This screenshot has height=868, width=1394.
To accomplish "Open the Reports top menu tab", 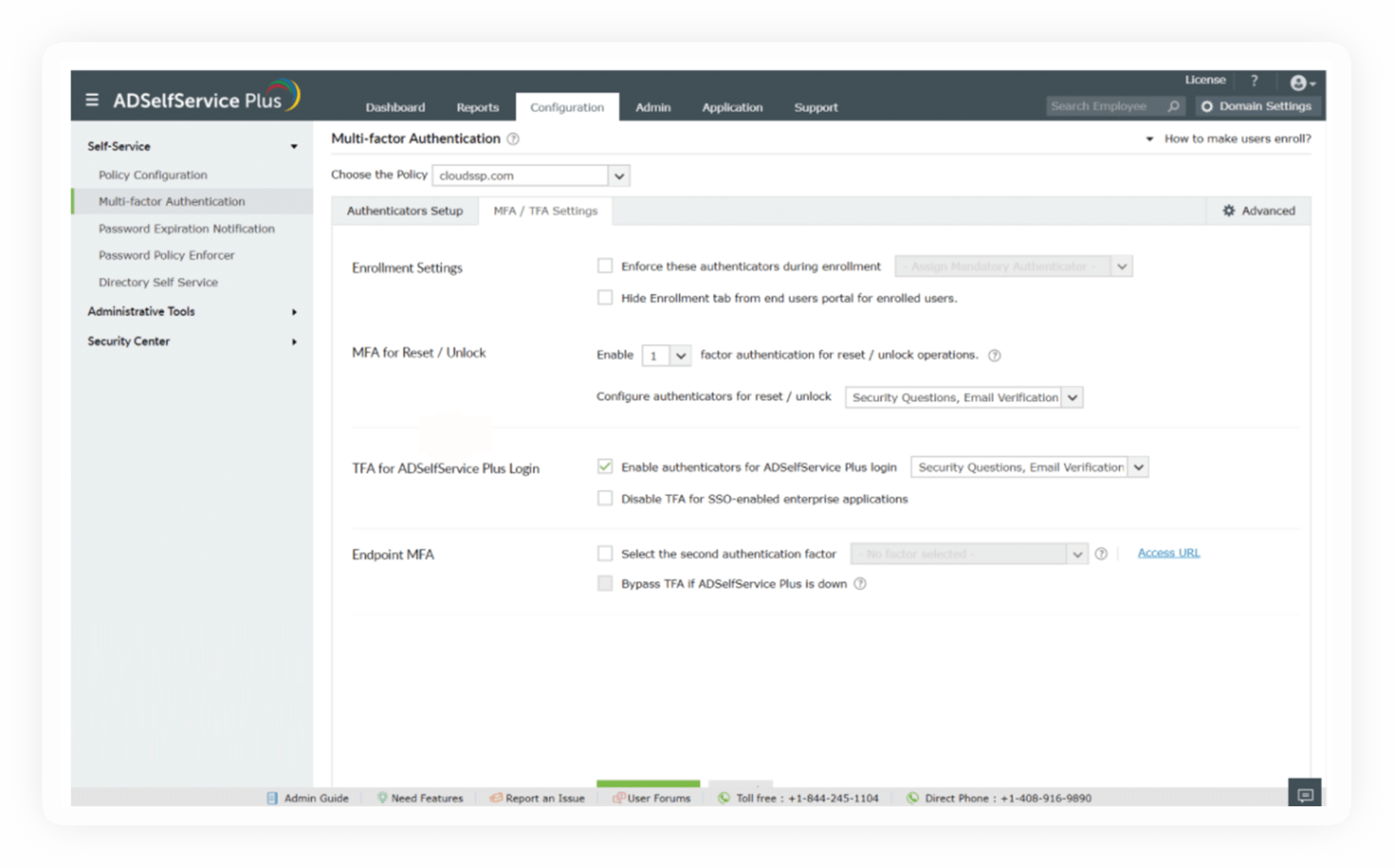I will (x=478, y=107).
